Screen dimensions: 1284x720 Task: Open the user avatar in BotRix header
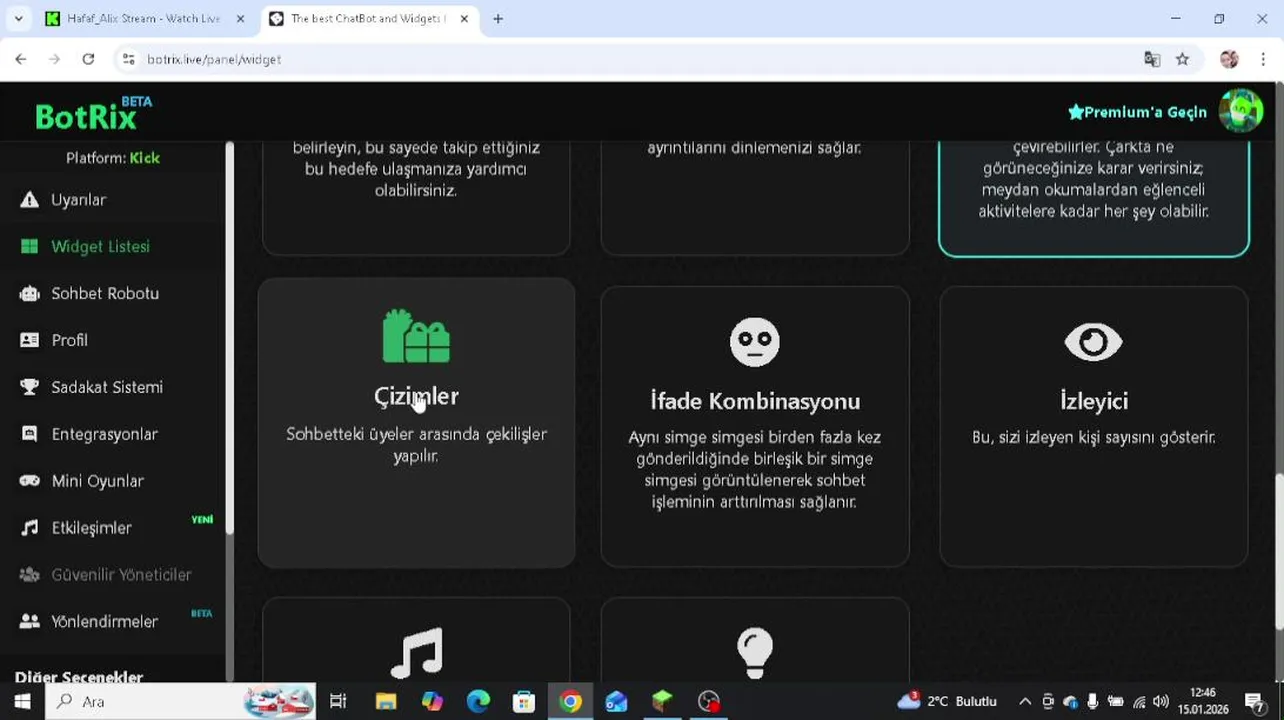(1241, 111)
